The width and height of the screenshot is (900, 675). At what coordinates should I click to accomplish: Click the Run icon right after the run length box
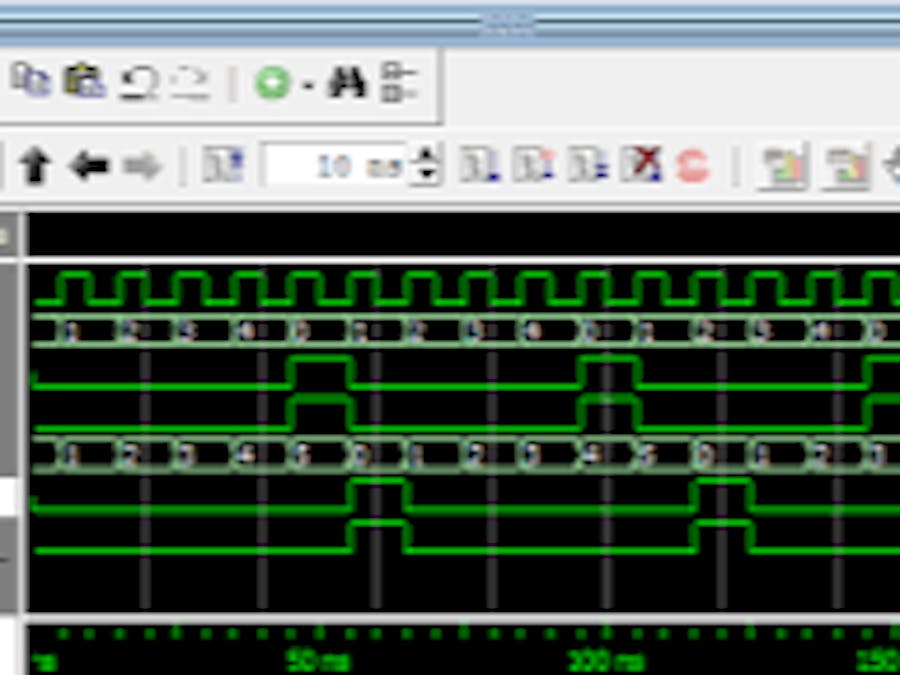[x=480, y=165]
